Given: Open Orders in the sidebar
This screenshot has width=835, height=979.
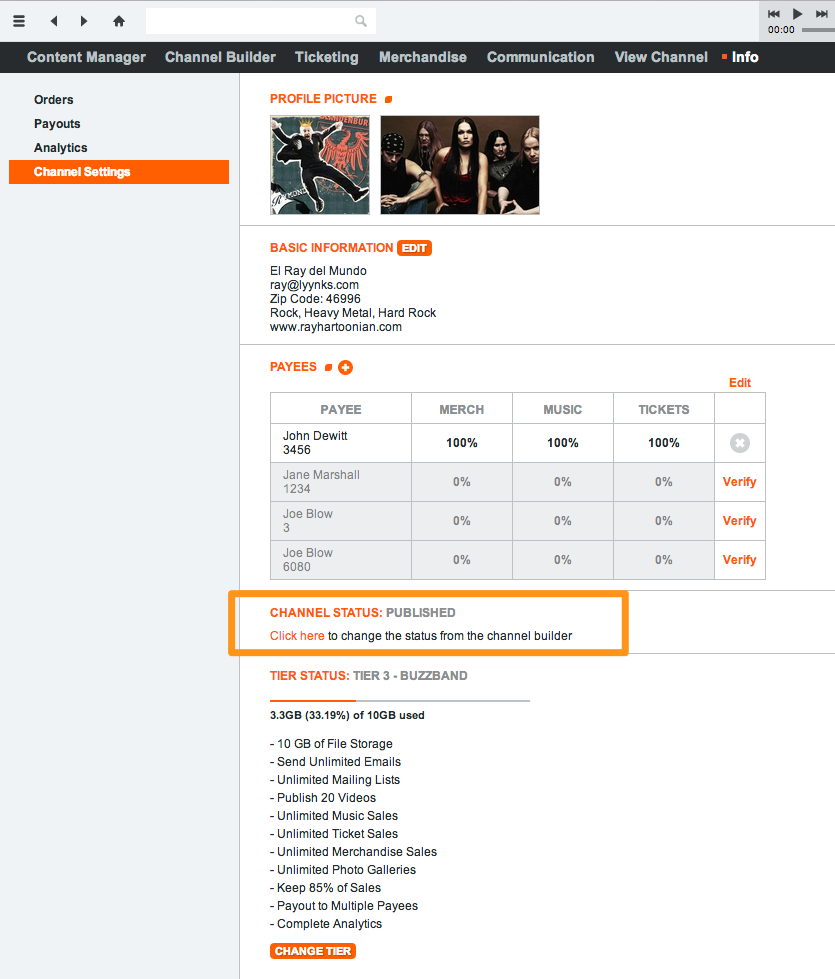Looking at the screenshot, I should 54,100.
